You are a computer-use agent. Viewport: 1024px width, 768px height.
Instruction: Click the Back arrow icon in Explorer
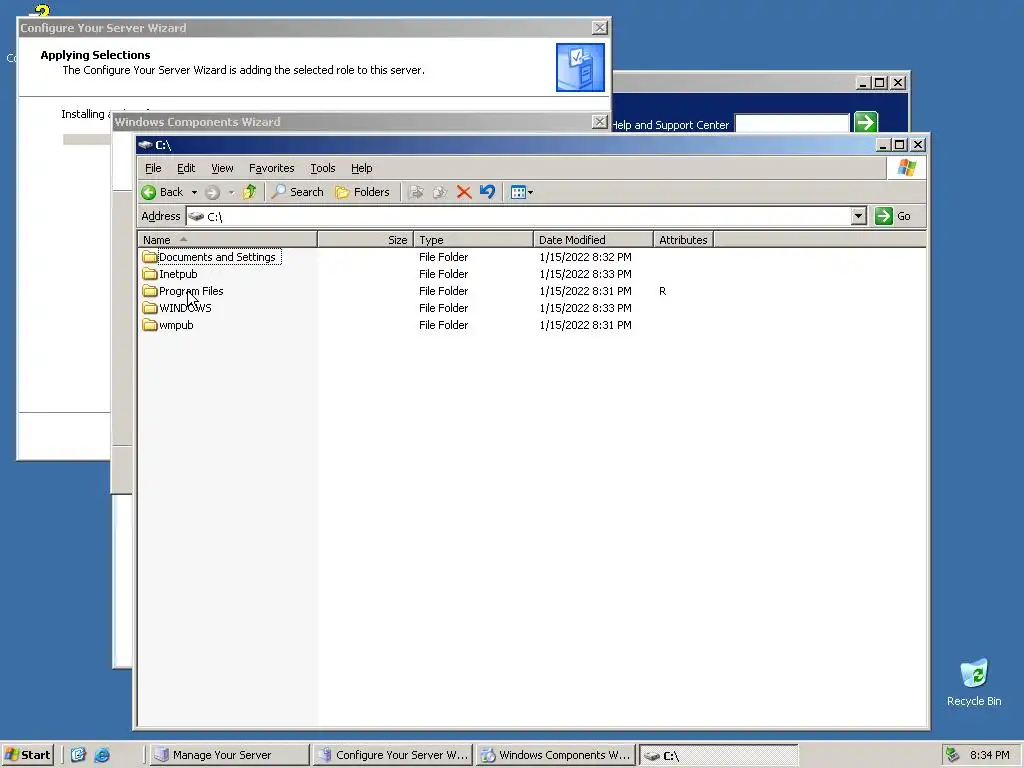[x=149, y=192]
